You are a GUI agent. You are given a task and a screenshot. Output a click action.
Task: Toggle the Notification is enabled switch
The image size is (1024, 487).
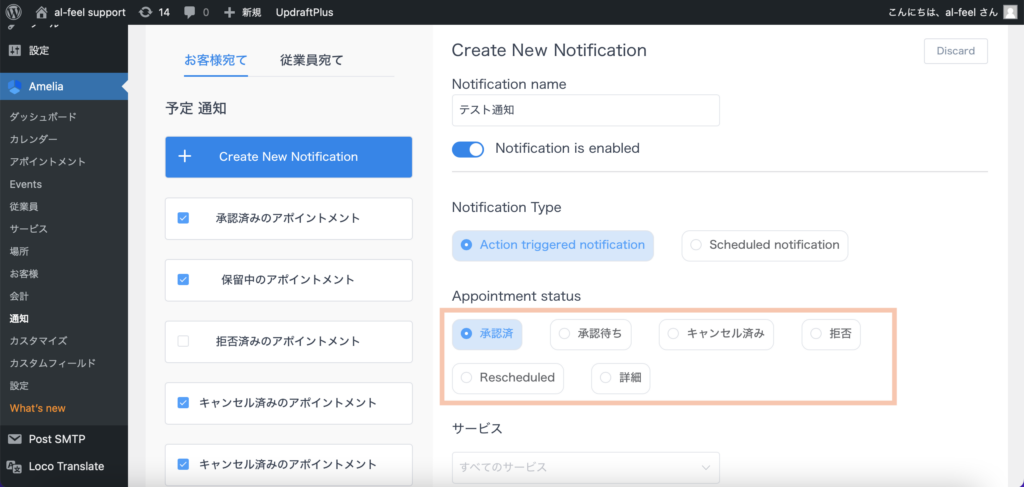pos(468,149)
